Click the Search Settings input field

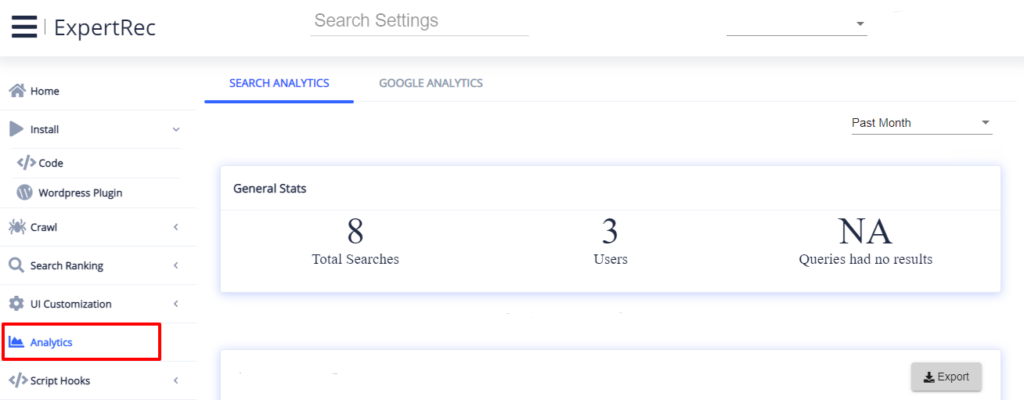[x=419, y=21]
